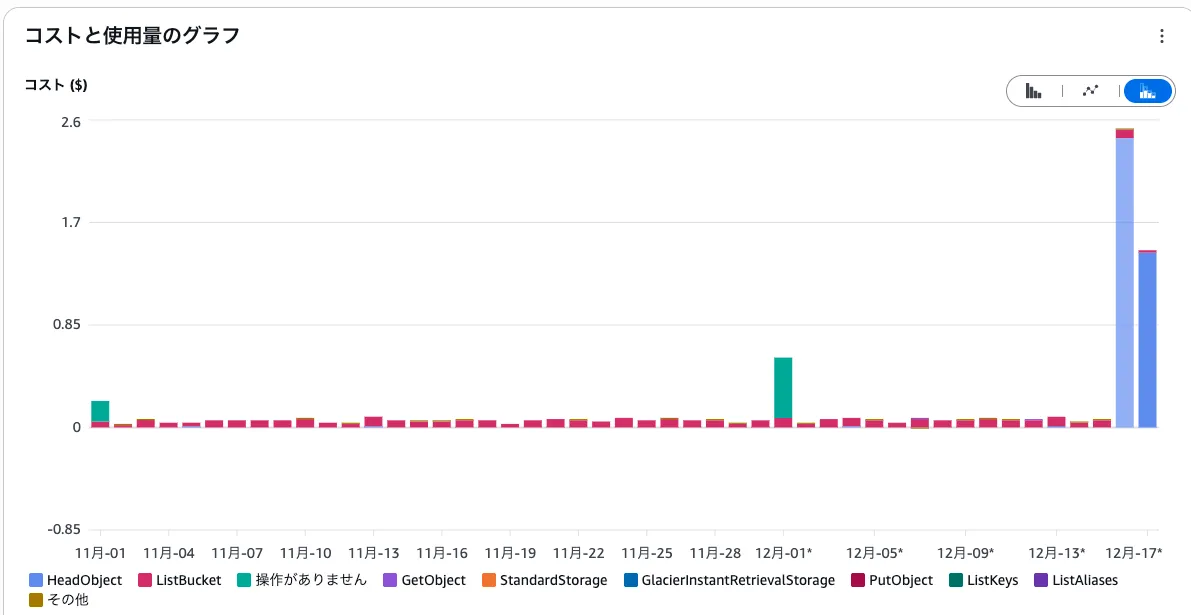This screenshot has width=1191, height=615.
Task: Click the teal bar segment at 12月-01
Action: point(783,387)
